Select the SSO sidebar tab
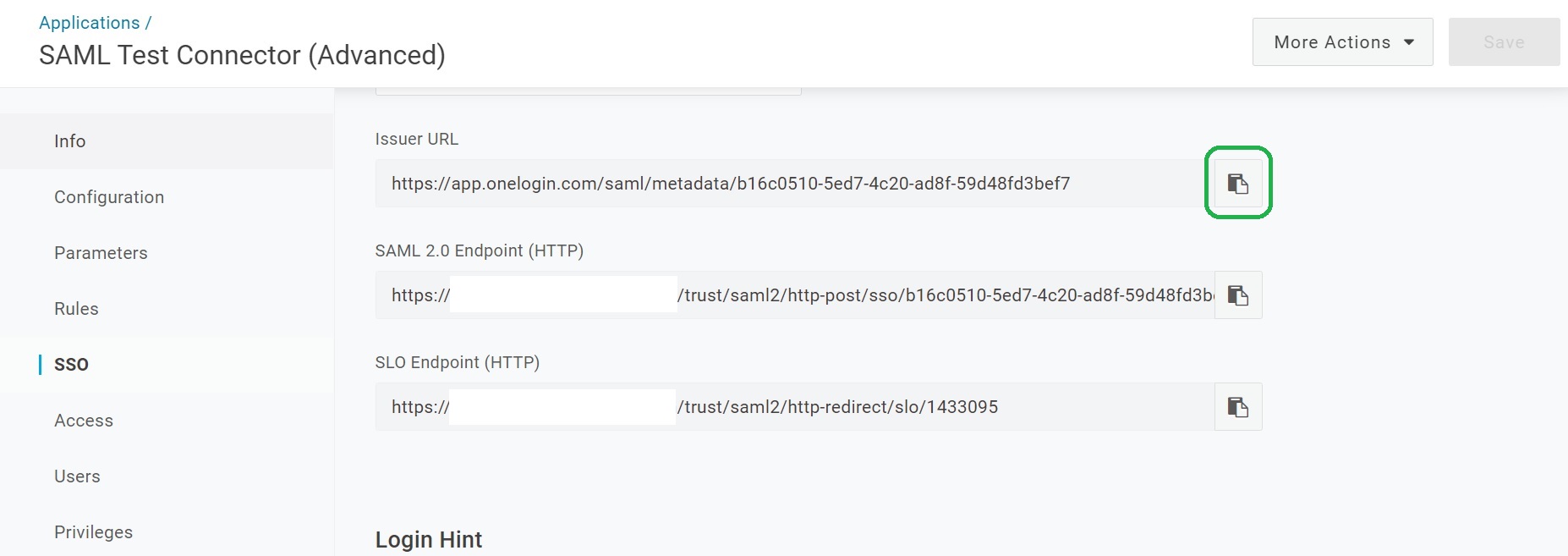The width and height of the screenshot is (1568, 556). pos(71,365)
